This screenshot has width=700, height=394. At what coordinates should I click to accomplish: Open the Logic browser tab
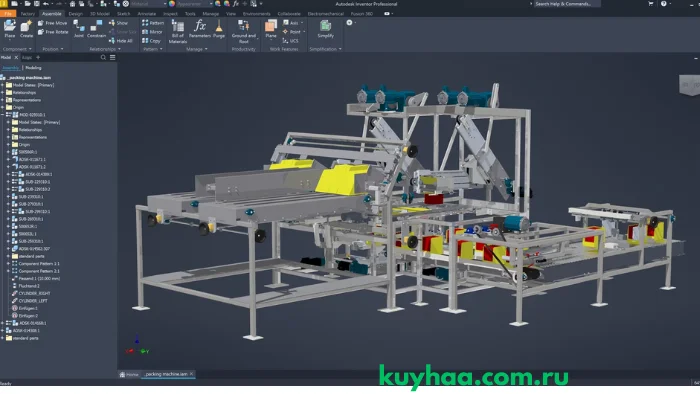(27, 58)
